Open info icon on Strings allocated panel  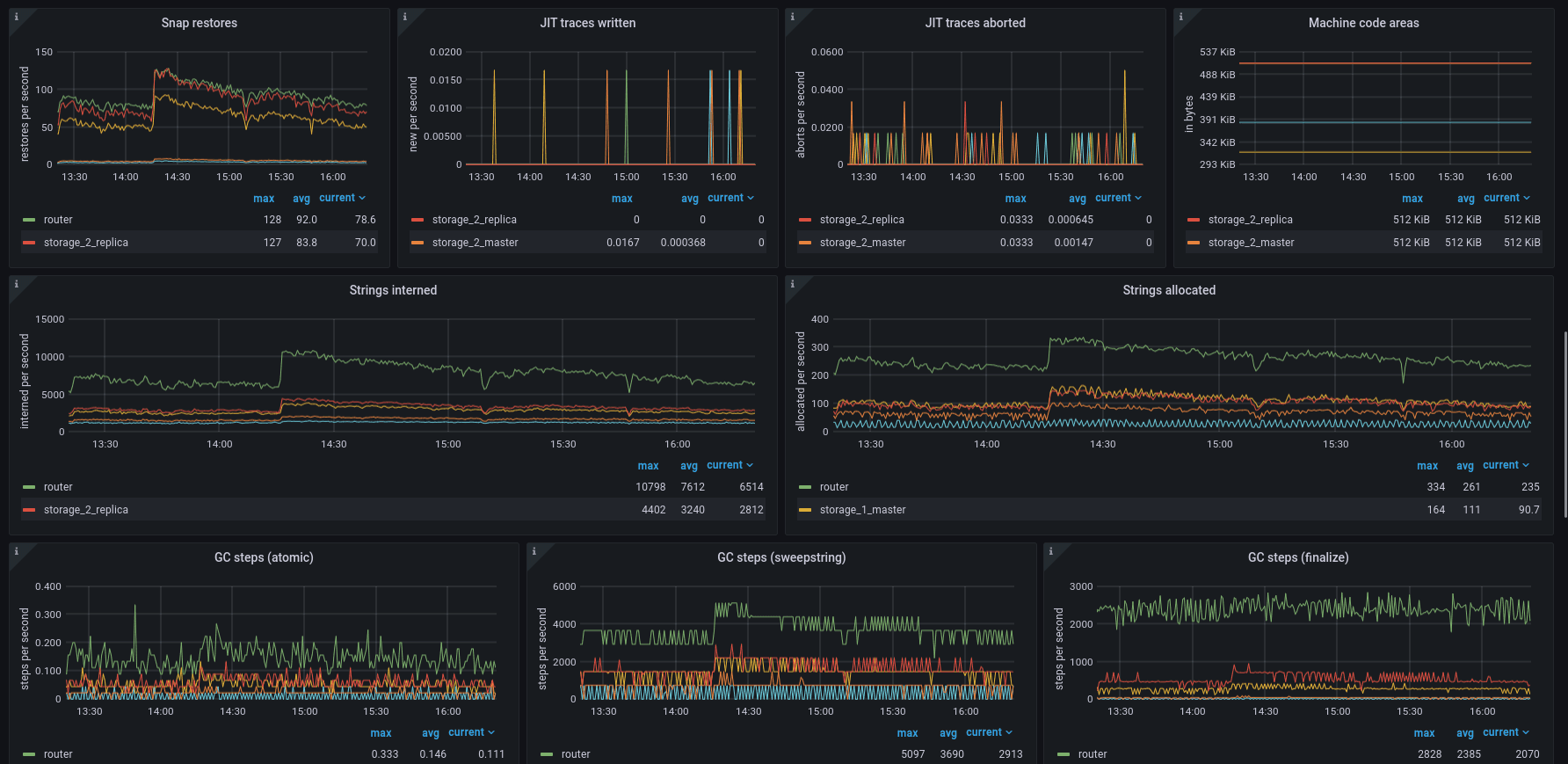(793, 284)
